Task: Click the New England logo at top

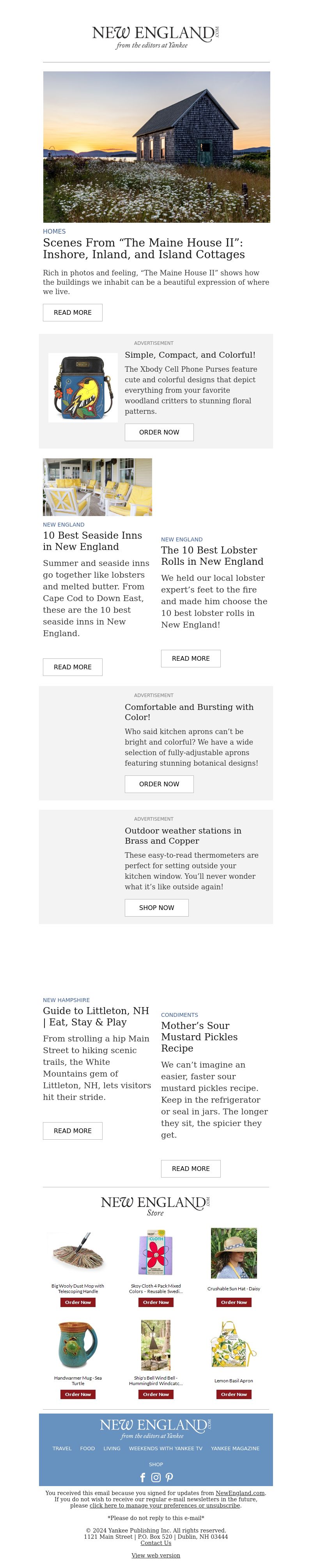Action: (x=156, y=37)
